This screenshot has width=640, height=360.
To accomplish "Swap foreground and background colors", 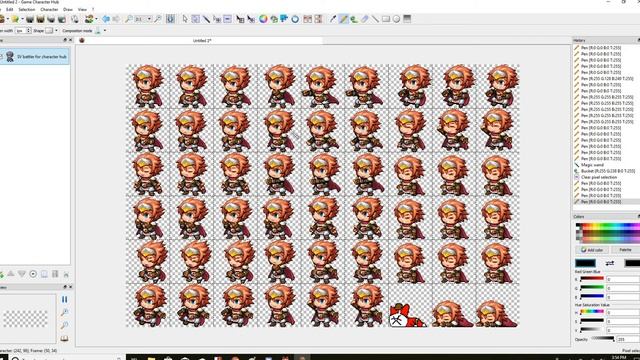I will [x=610, y=263].
